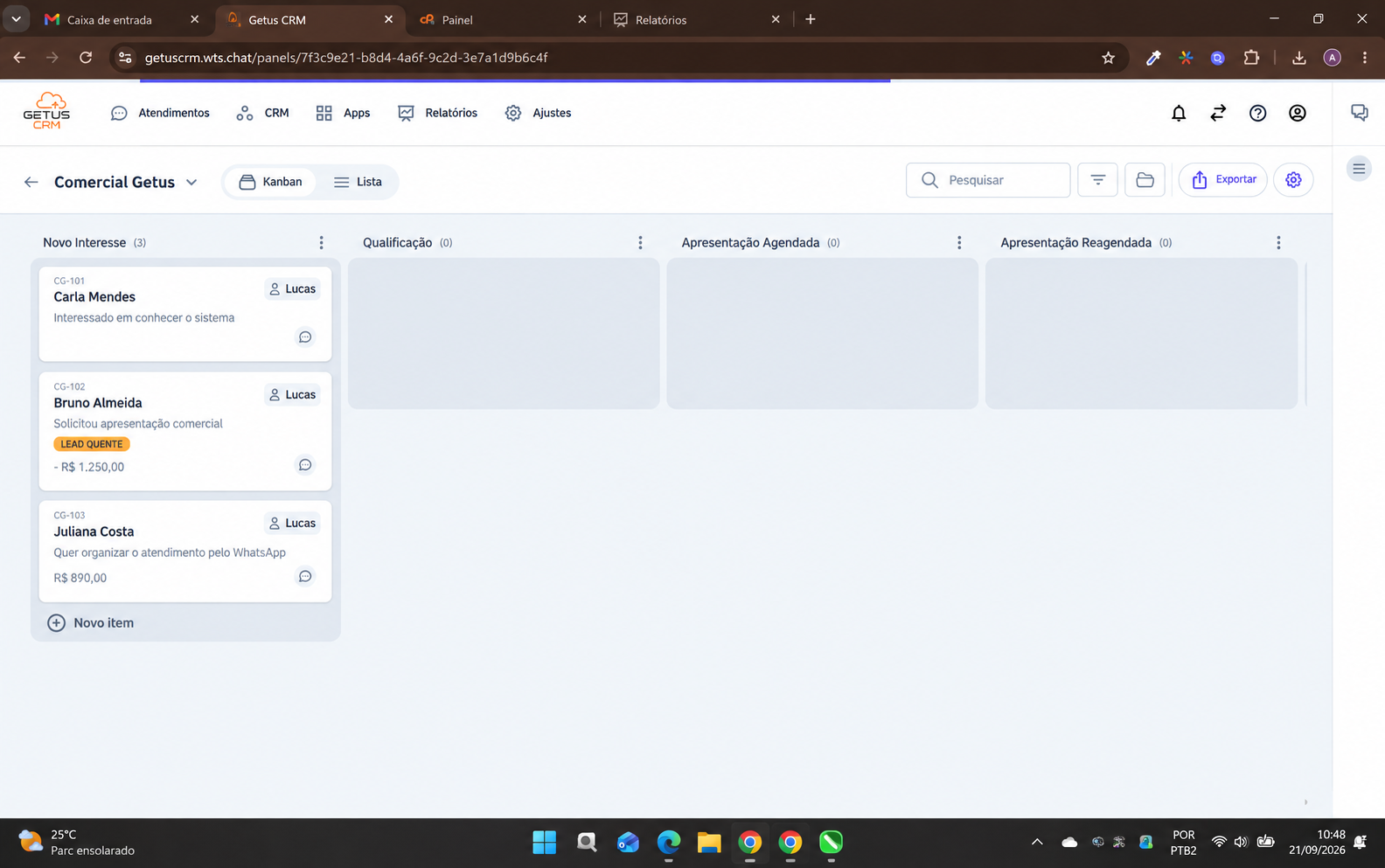Open the CRM menu

(262, 113)
